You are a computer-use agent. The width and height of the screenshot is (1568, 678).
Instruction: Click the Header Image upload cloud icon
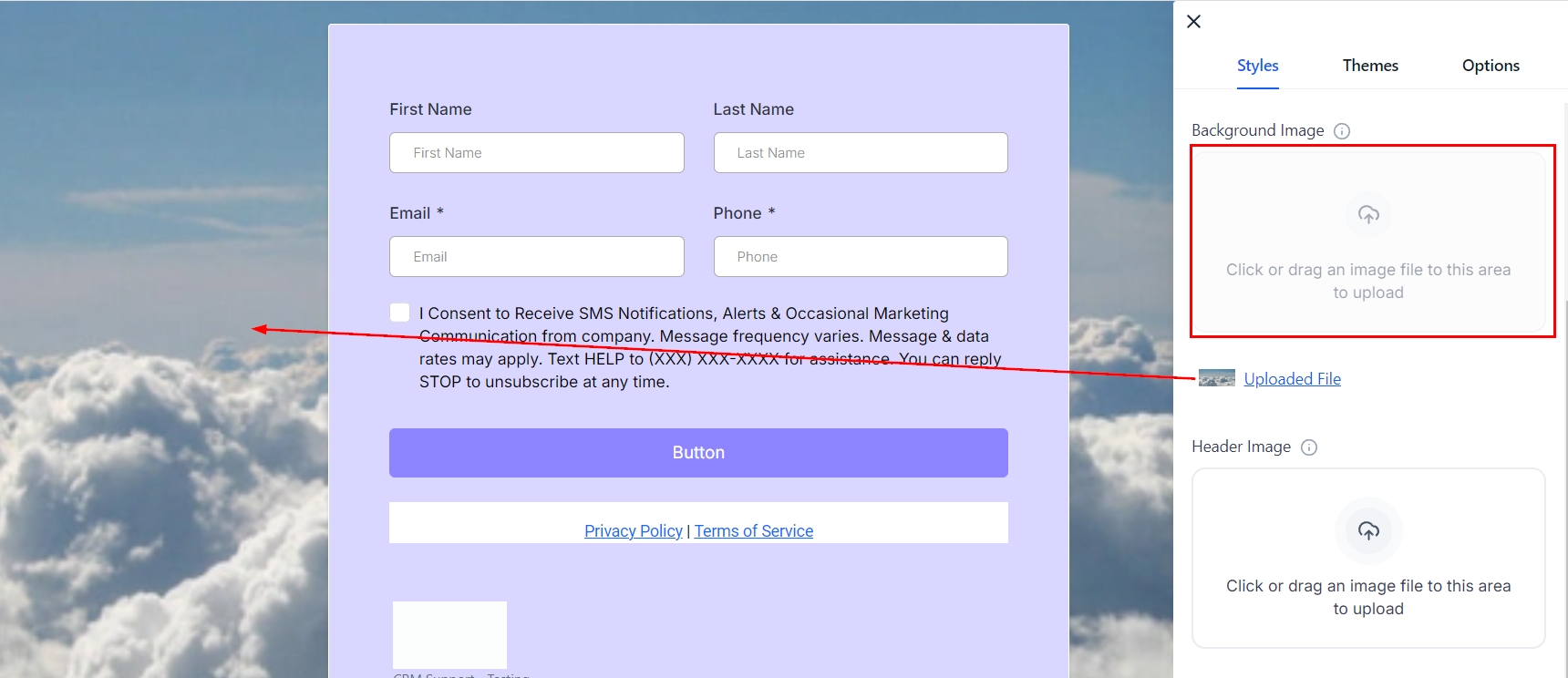1368,530
